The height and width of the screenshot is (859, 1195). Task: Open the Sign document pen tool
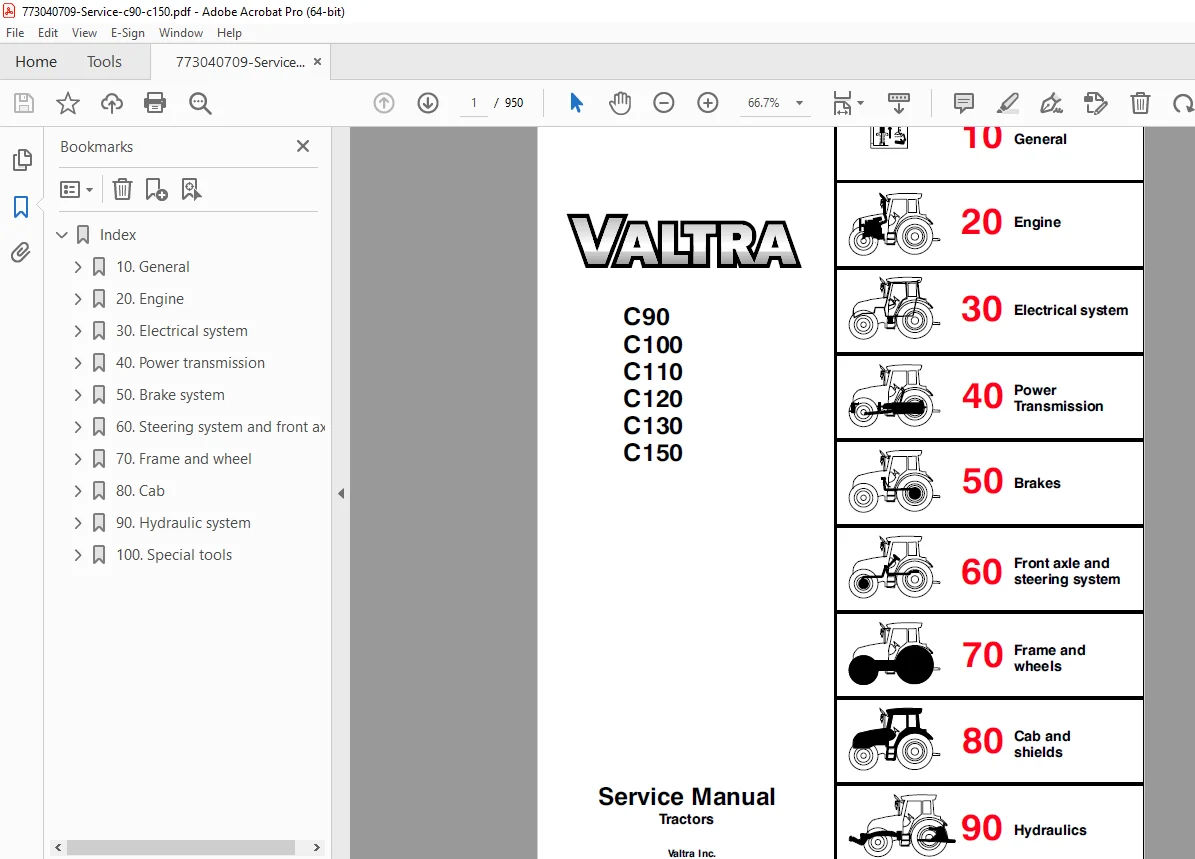[1052, 103]
